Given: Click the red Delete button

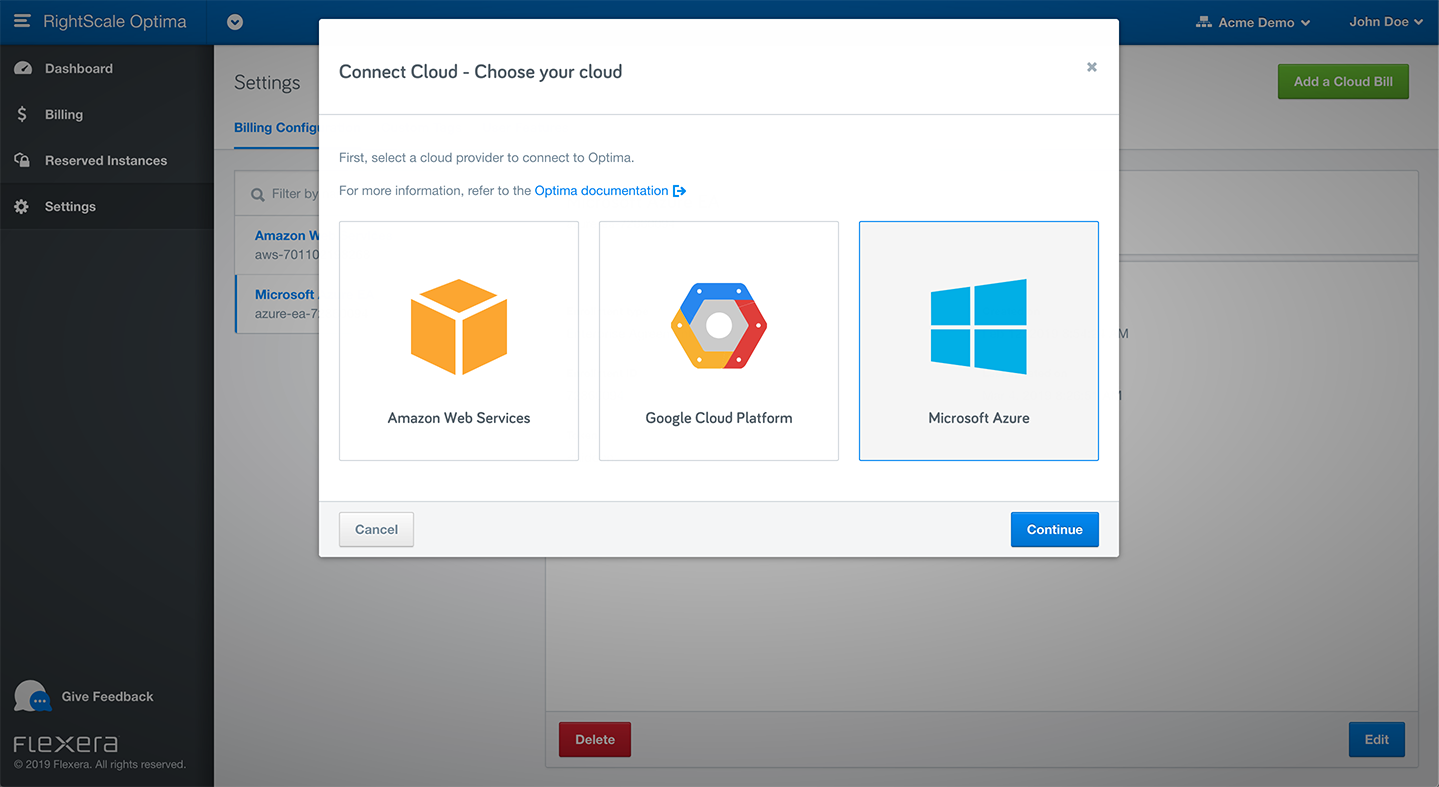Looking at the screenshot, I should click(595, 740).
